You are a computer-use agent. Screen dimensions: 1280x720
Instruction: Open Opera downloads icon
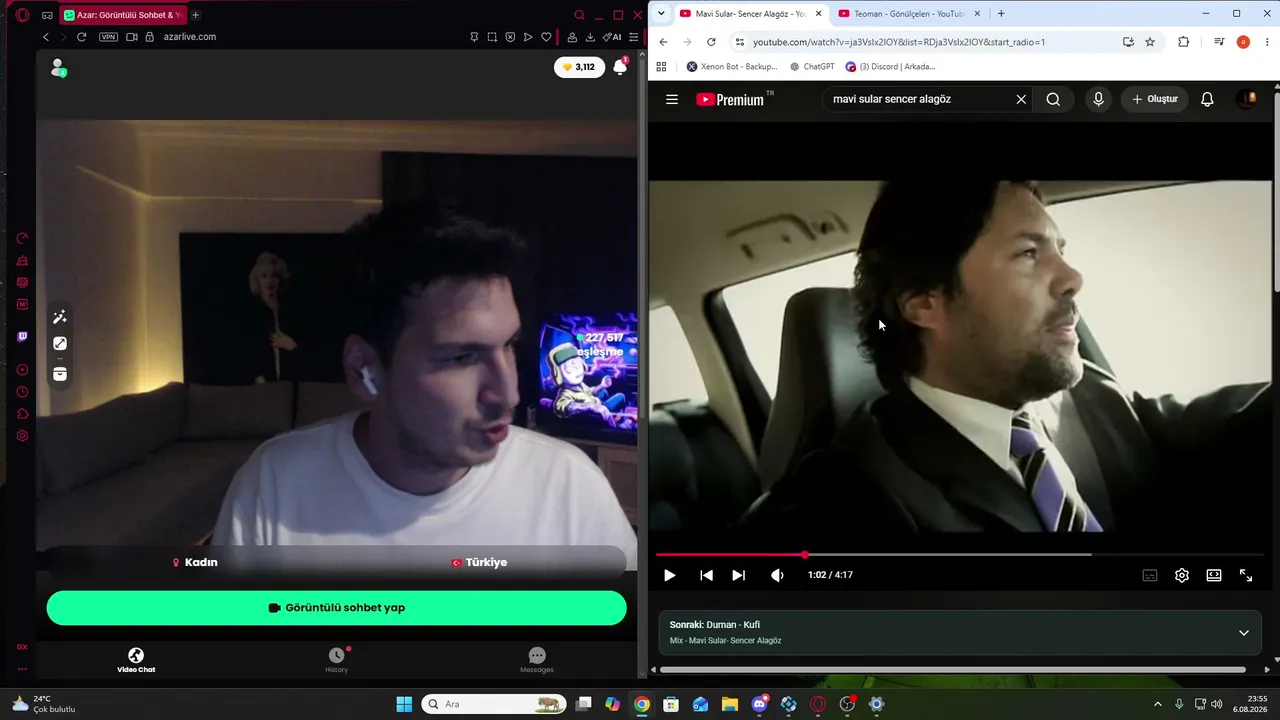(x=590, y=37)
